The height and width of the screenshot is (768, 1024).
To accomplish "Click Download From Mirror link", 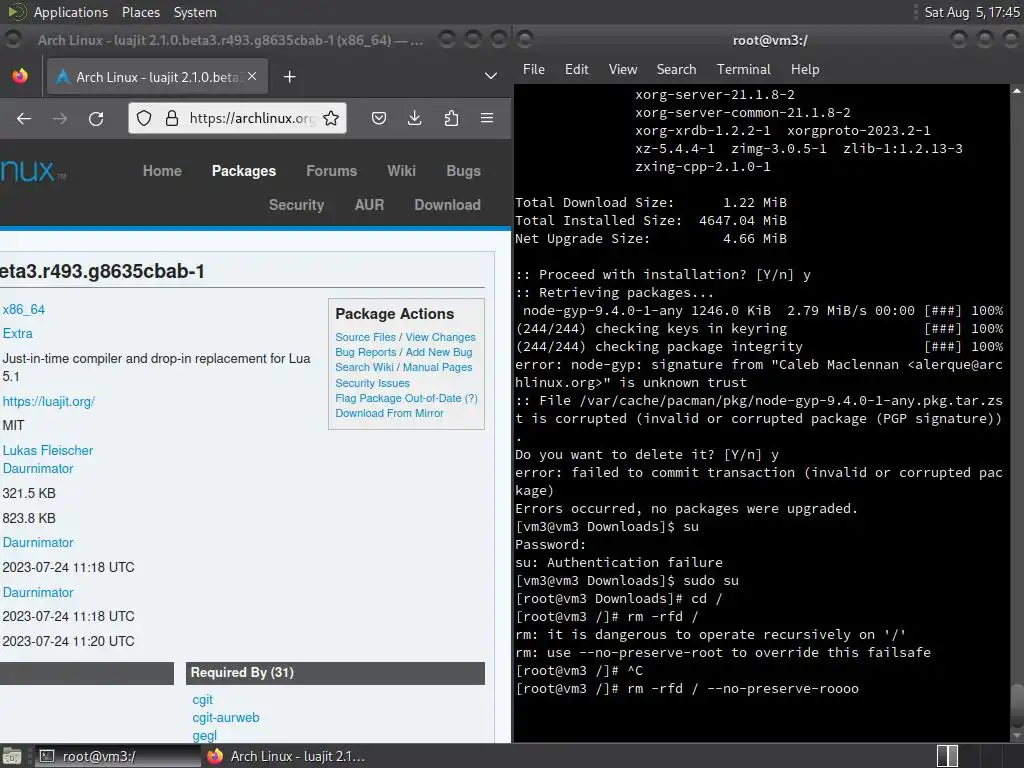I will point(389,413).
